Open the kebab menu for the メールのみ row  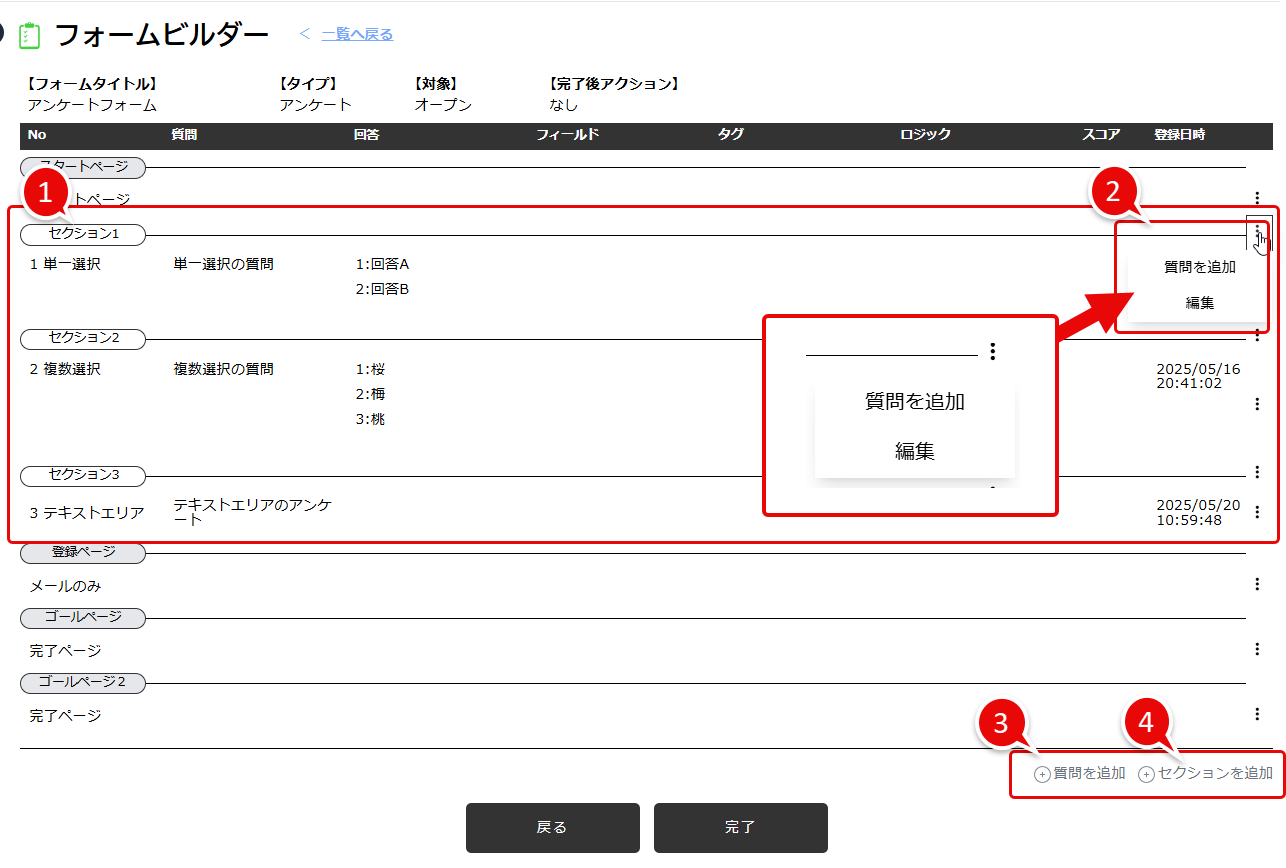[x=1257, y=585]
